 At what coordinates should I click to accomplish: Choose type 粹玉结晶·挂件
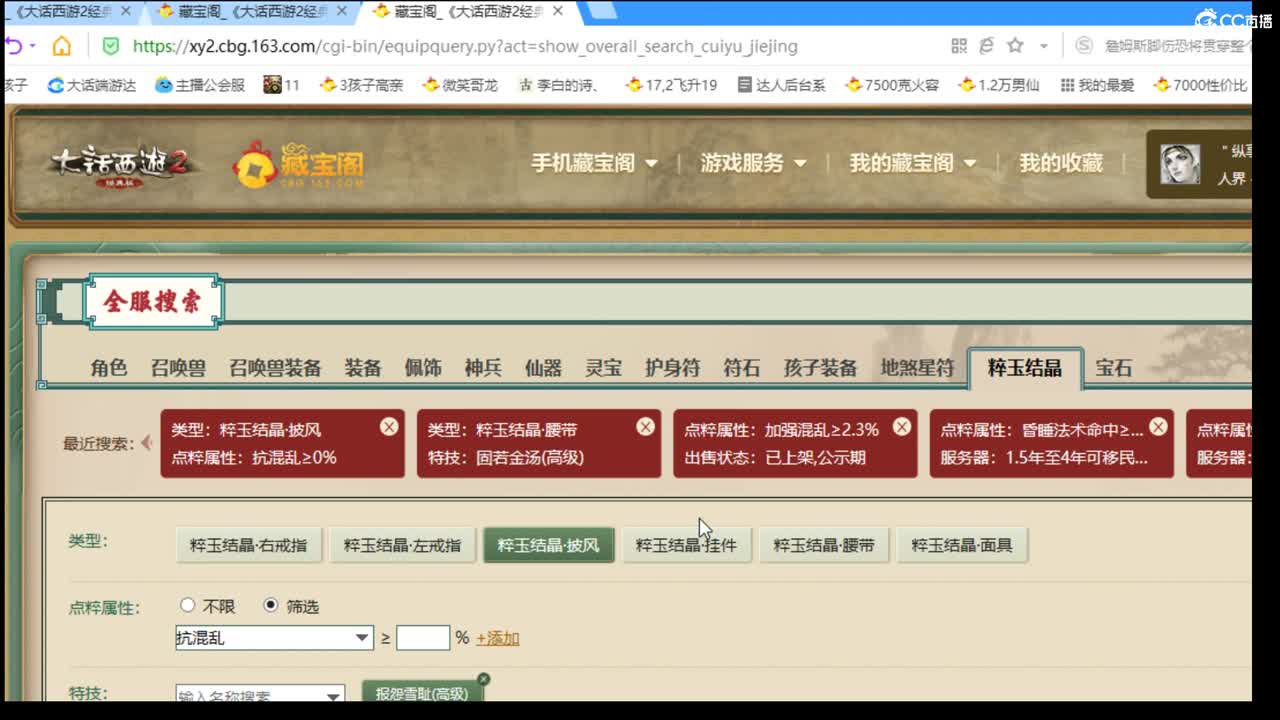click(686, 545)
